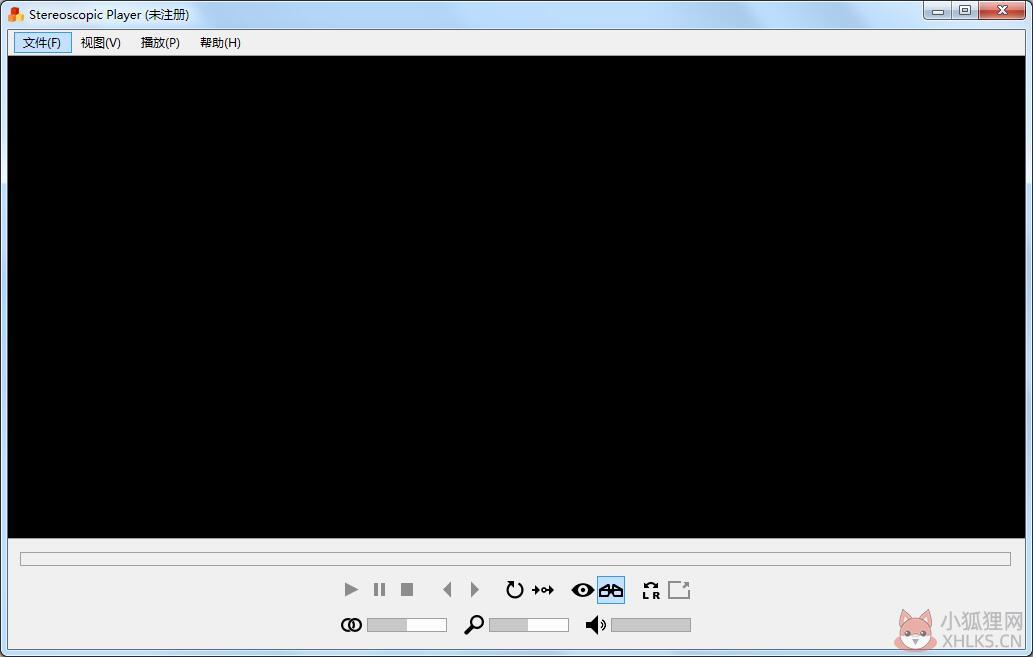This screenshot has height=657, width=1033.
Task: Minimize the Stereoscopic Player window
Action: tap(937, 11)
